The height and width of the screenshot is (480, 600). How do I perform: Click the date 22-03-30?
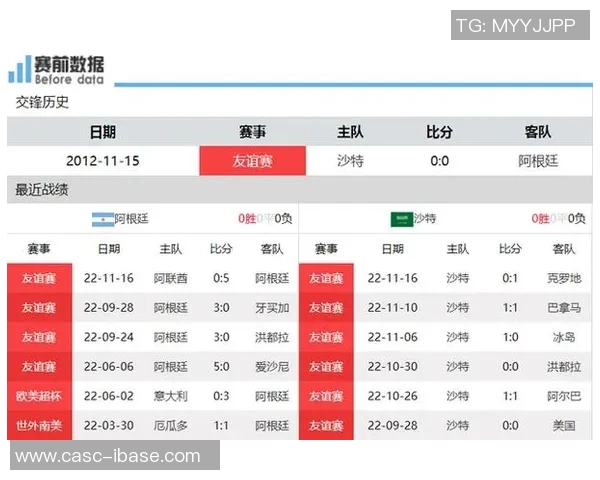click(109, 426)
